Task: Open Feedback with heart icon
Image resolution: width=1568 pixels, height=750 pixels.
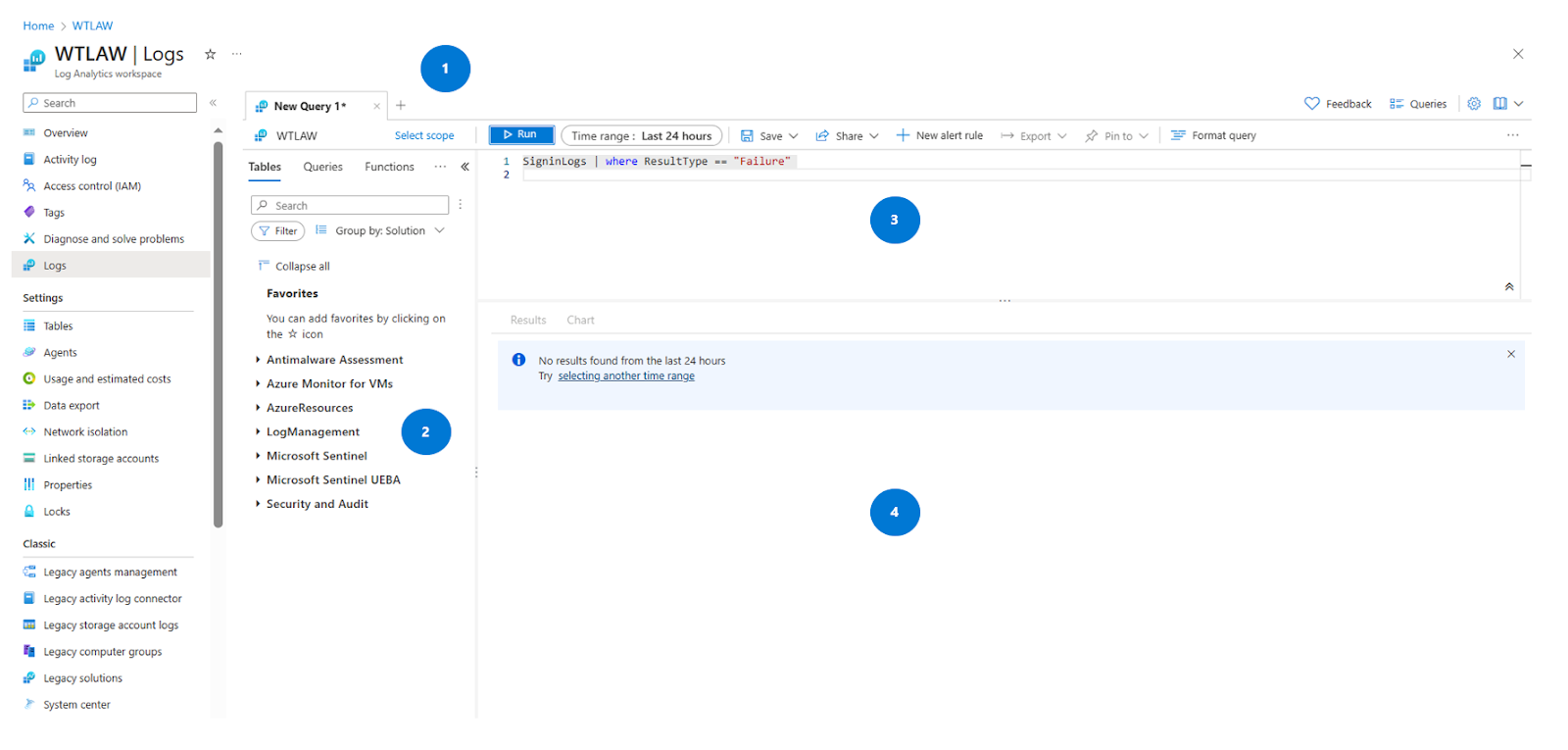Action: tap(1338, 104)
